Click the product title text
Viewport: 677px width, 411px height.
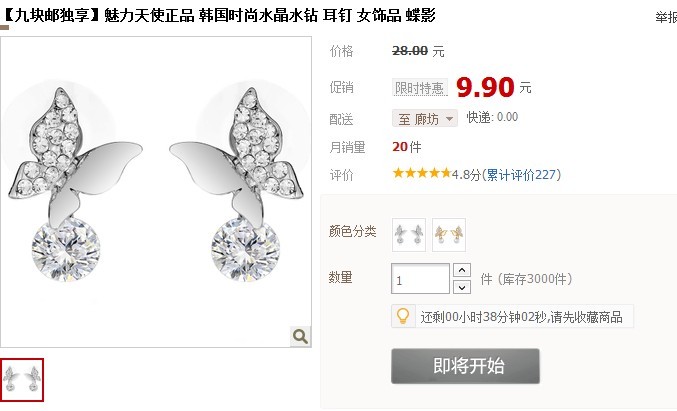click(x=219, y=15)
